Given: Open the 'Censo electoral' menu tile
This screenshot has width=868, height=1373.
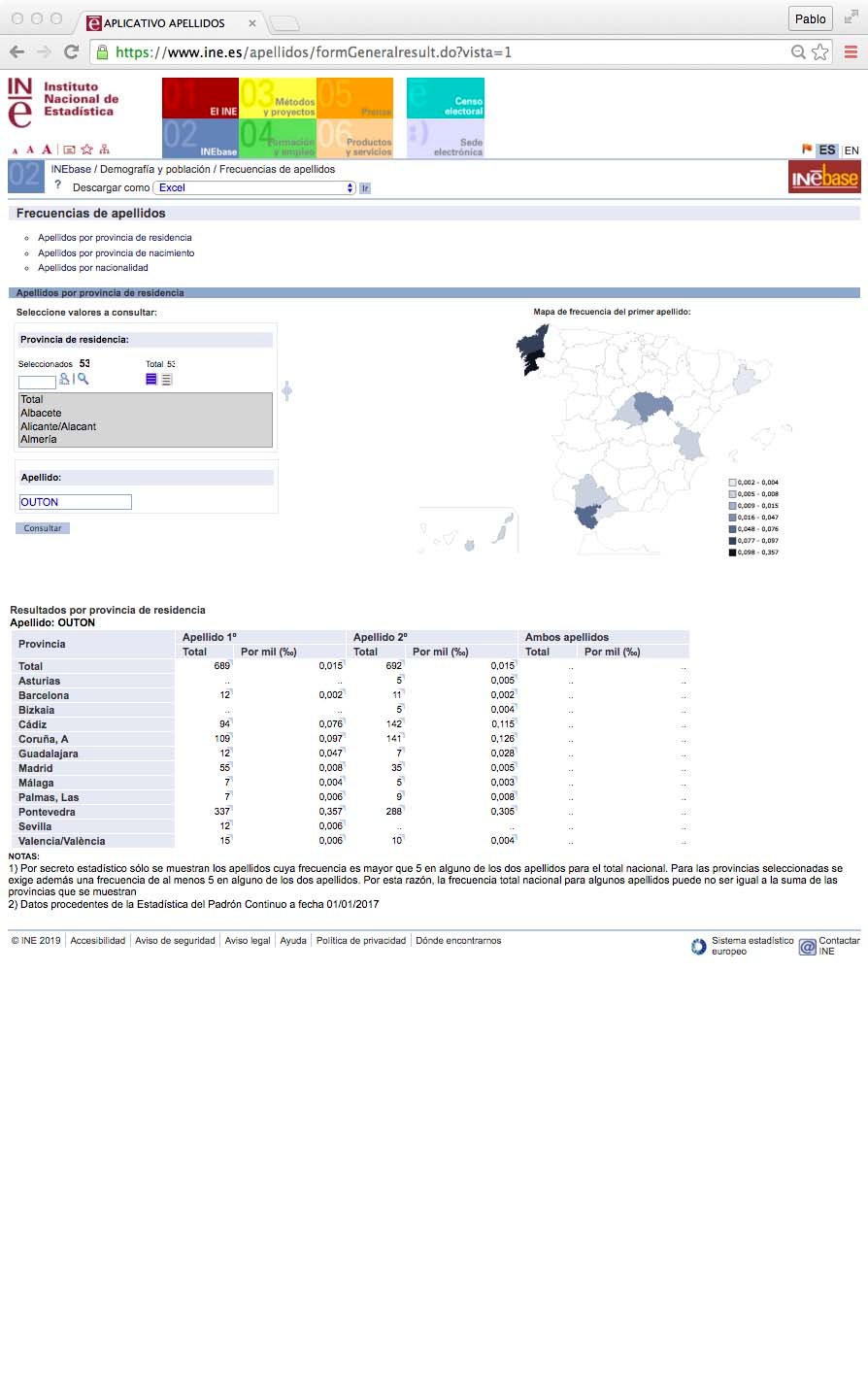Looking at the screenshot, I should pos(445,98).
